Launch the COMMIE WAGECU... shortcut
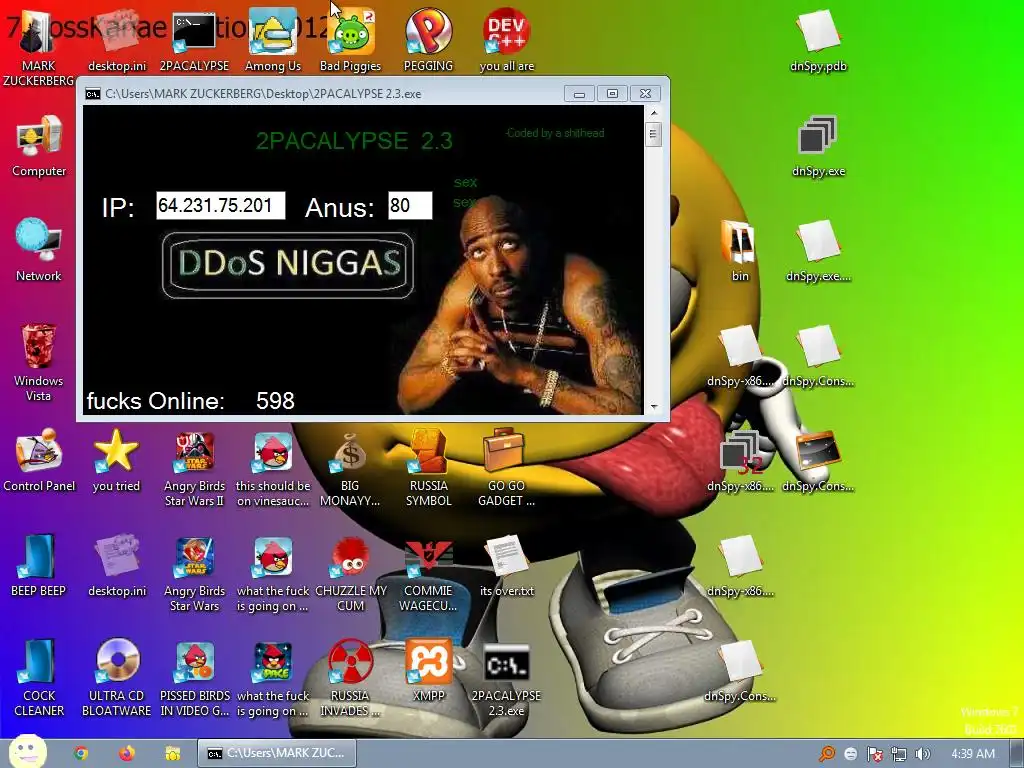This screenshot has width=1024, height=768. 428,559
